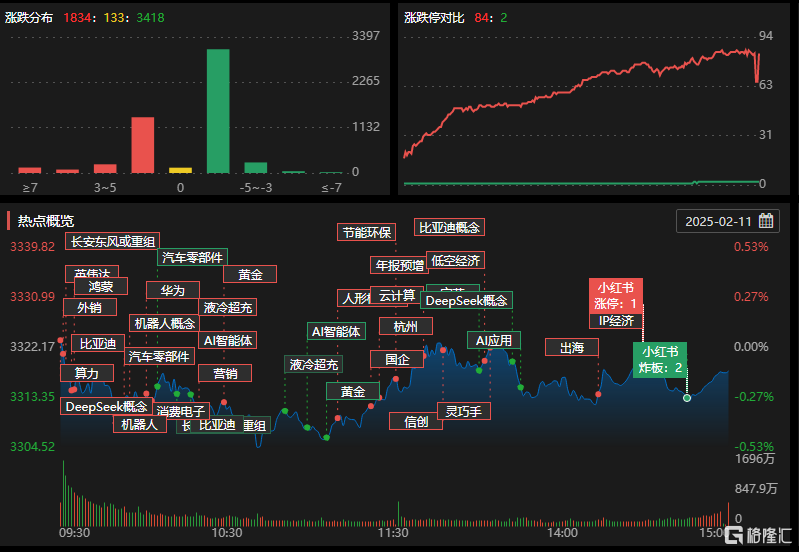Click the red bar above 3~5
Image resolution: width=799 pixels, height=552 pixels.
click(105, 169)
